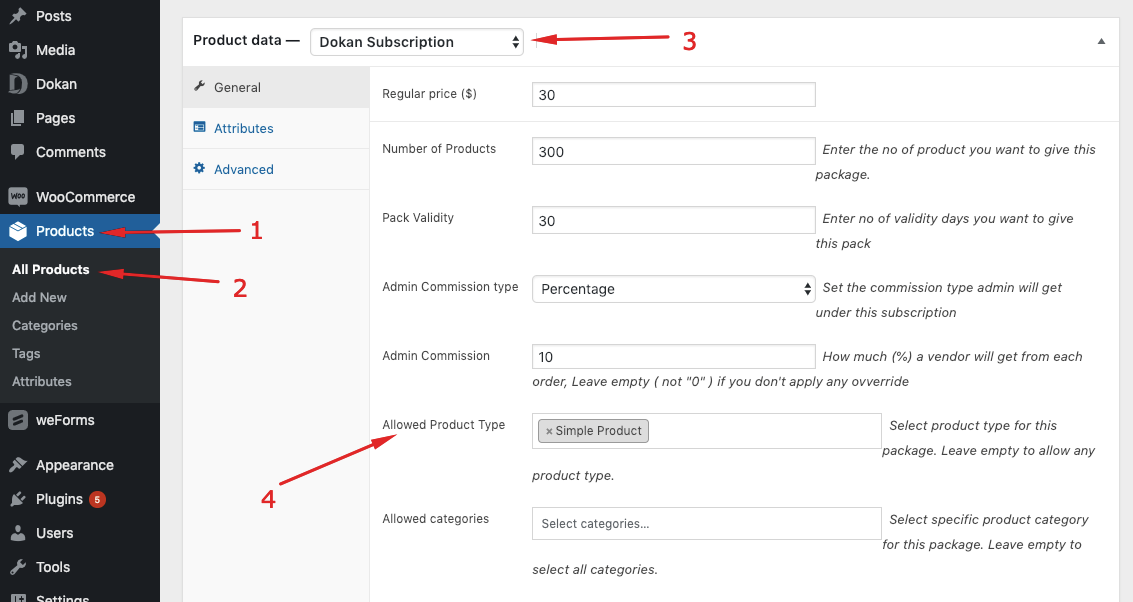Click inside the Allowed Product Type field
The image size is (1133, 602).
click(707, 431)
